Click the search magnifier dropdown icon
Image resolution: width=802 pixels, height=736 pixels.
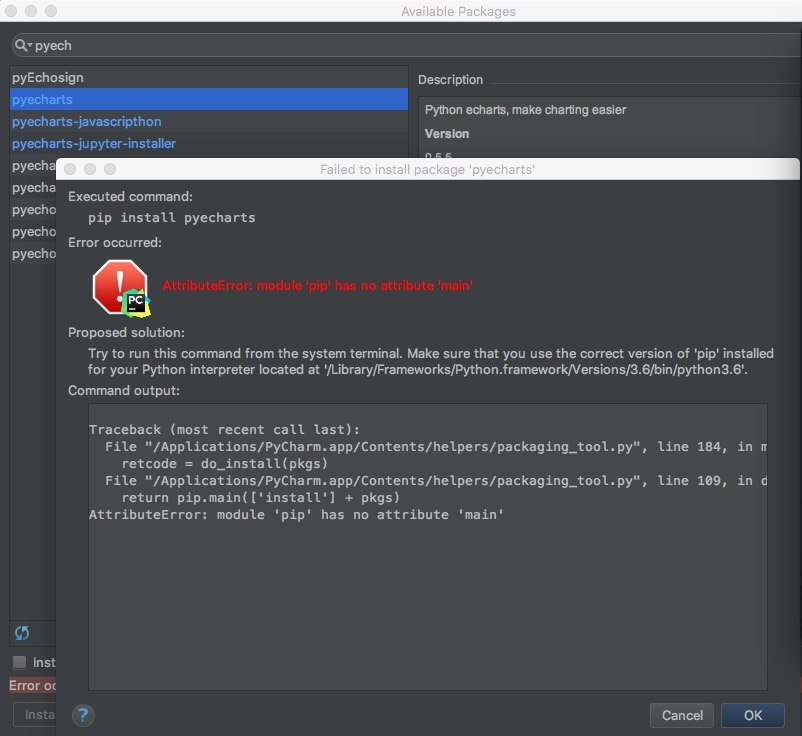[x=23, y=46]
